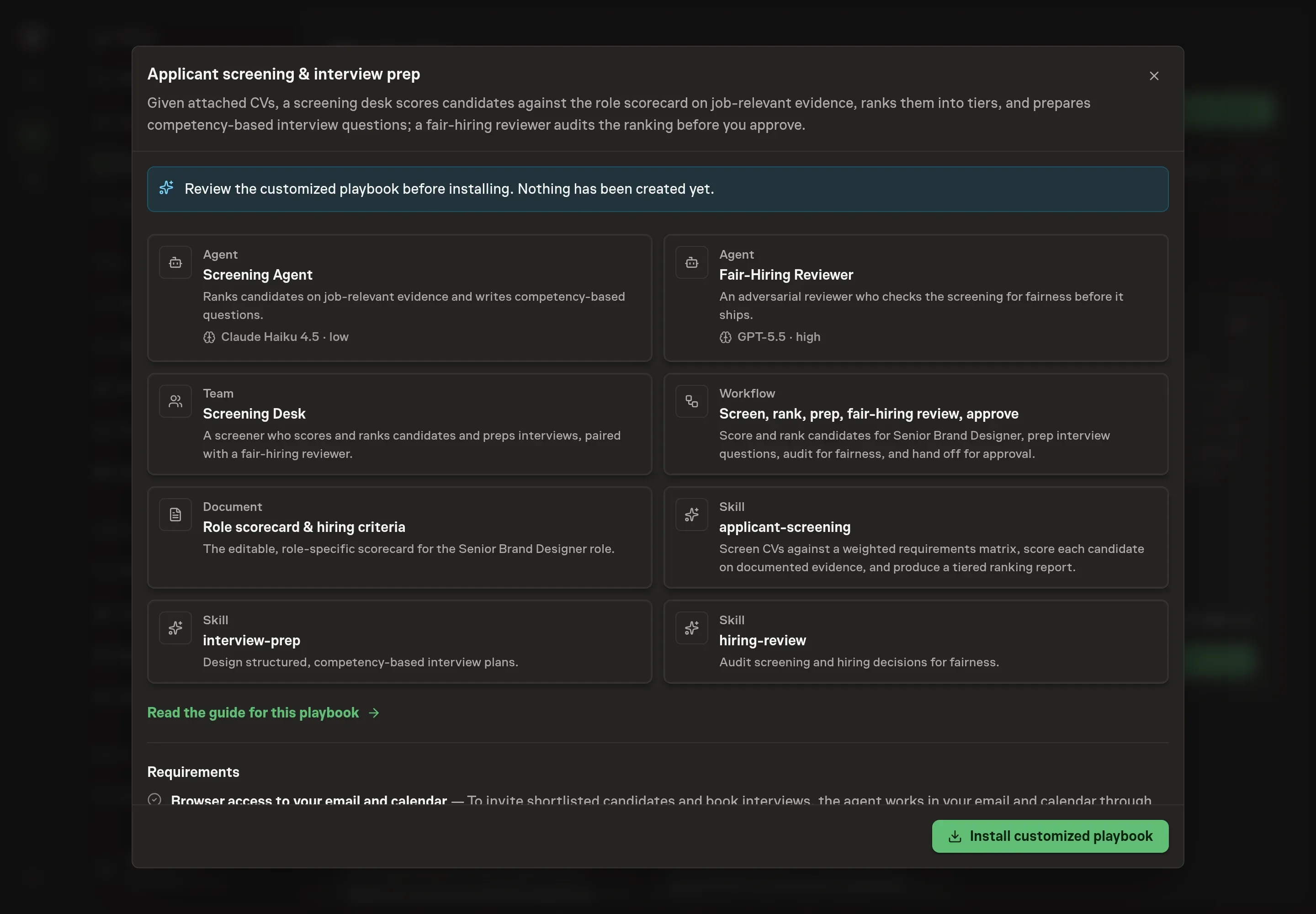Click the Requirements section heading
The width and height of the screenshot is (1316, 914).
tap(193, 772)
